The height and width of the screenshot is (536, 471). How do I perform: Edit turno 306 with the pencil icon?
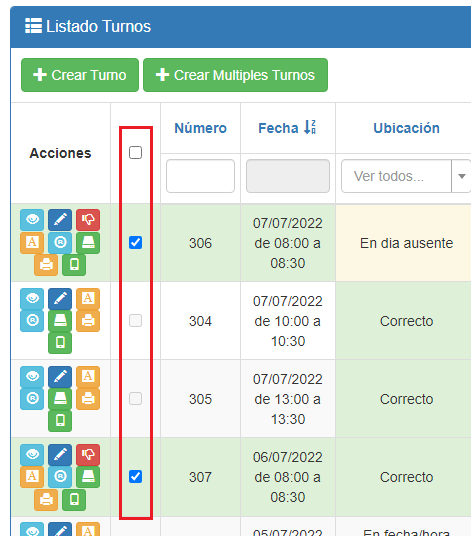[60, 219]
